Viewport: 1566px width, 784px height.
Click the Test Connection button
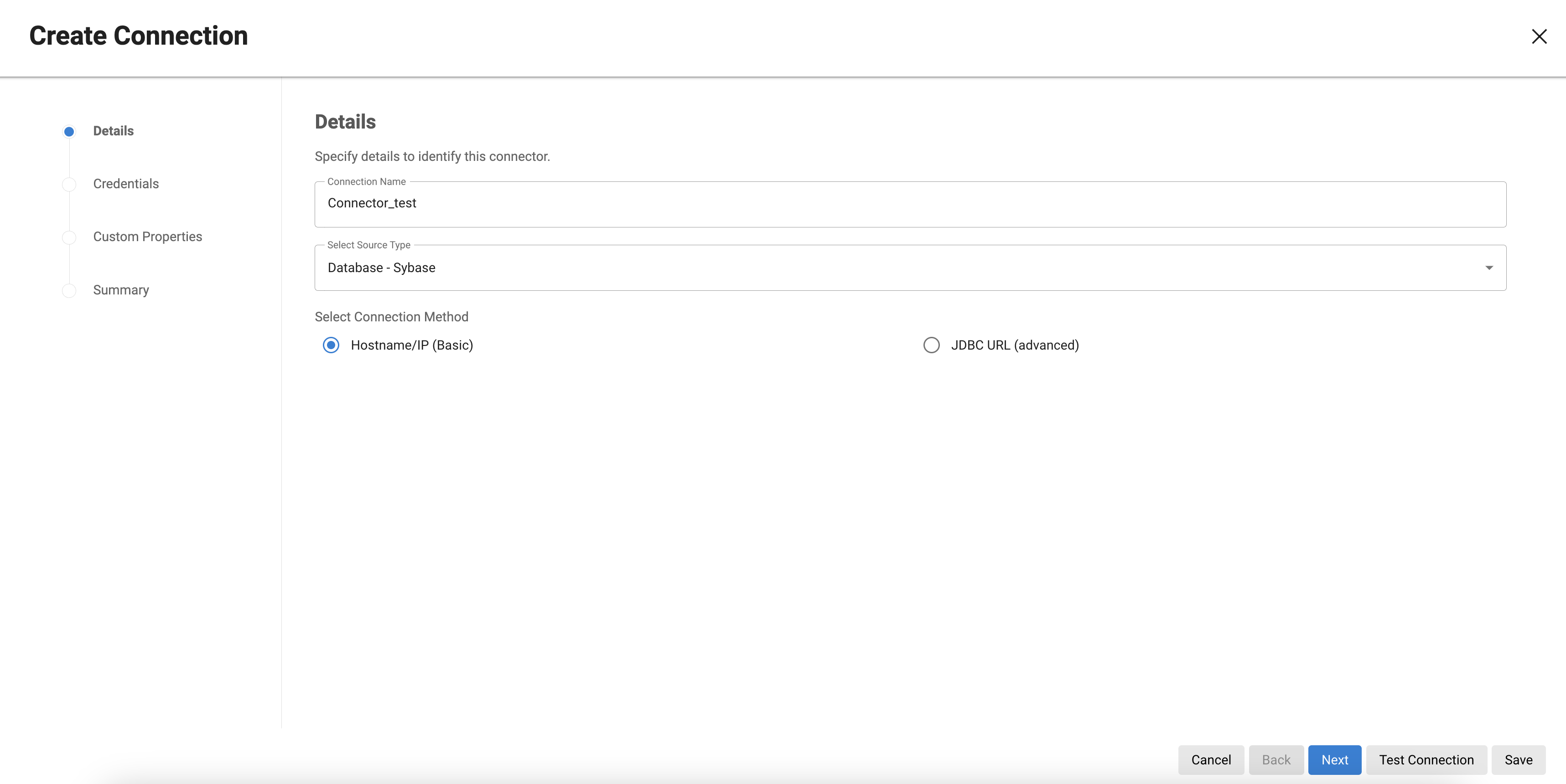1426,760
